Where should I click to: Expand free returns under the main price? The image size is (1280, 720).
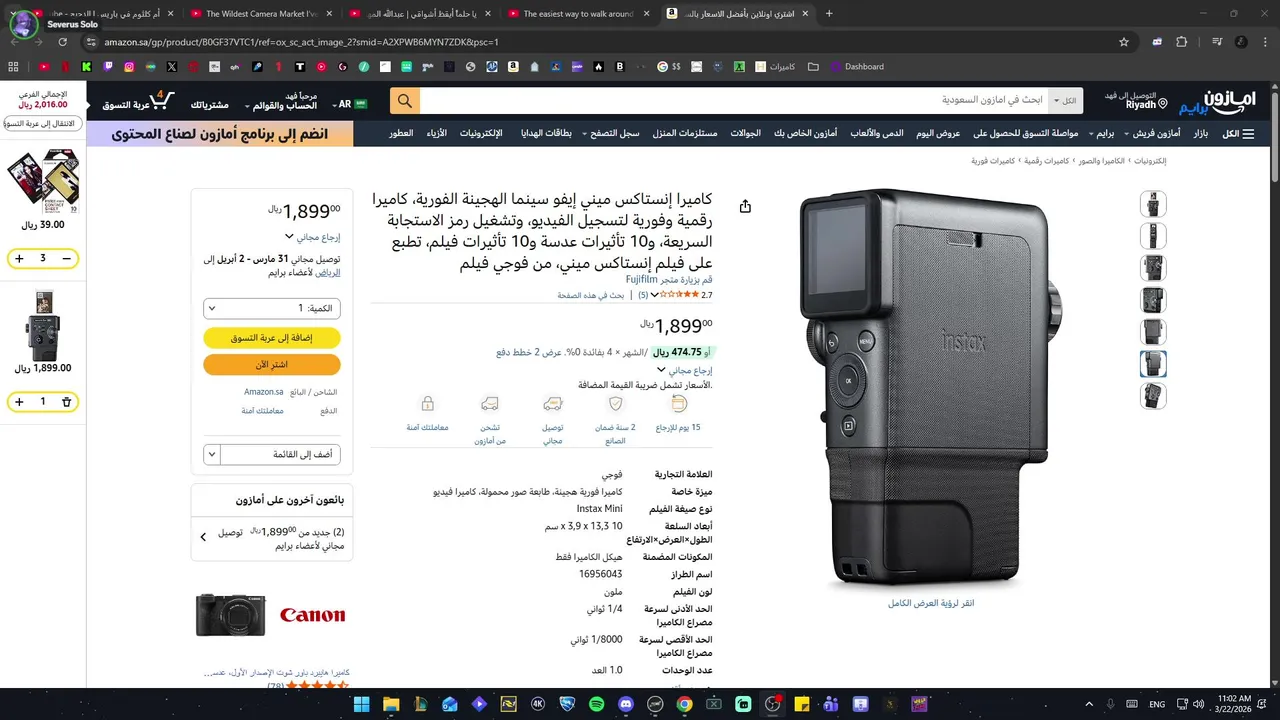click(x=661, y=370)
